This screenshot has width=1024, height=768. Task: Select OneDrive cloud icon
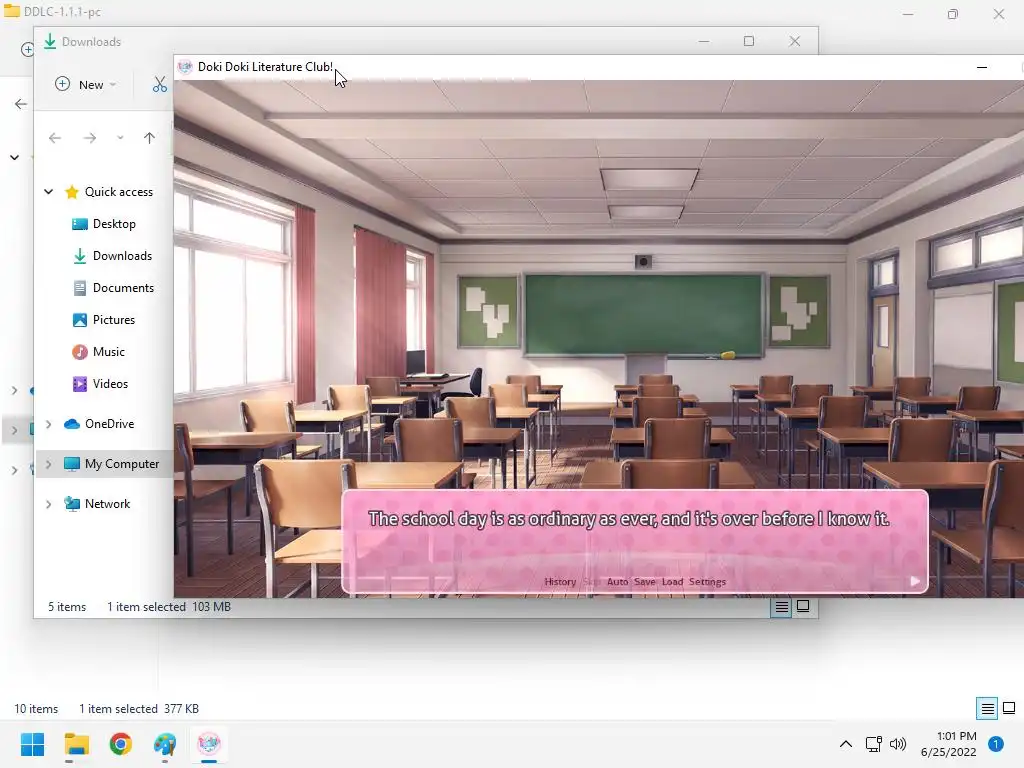point(72,424)
